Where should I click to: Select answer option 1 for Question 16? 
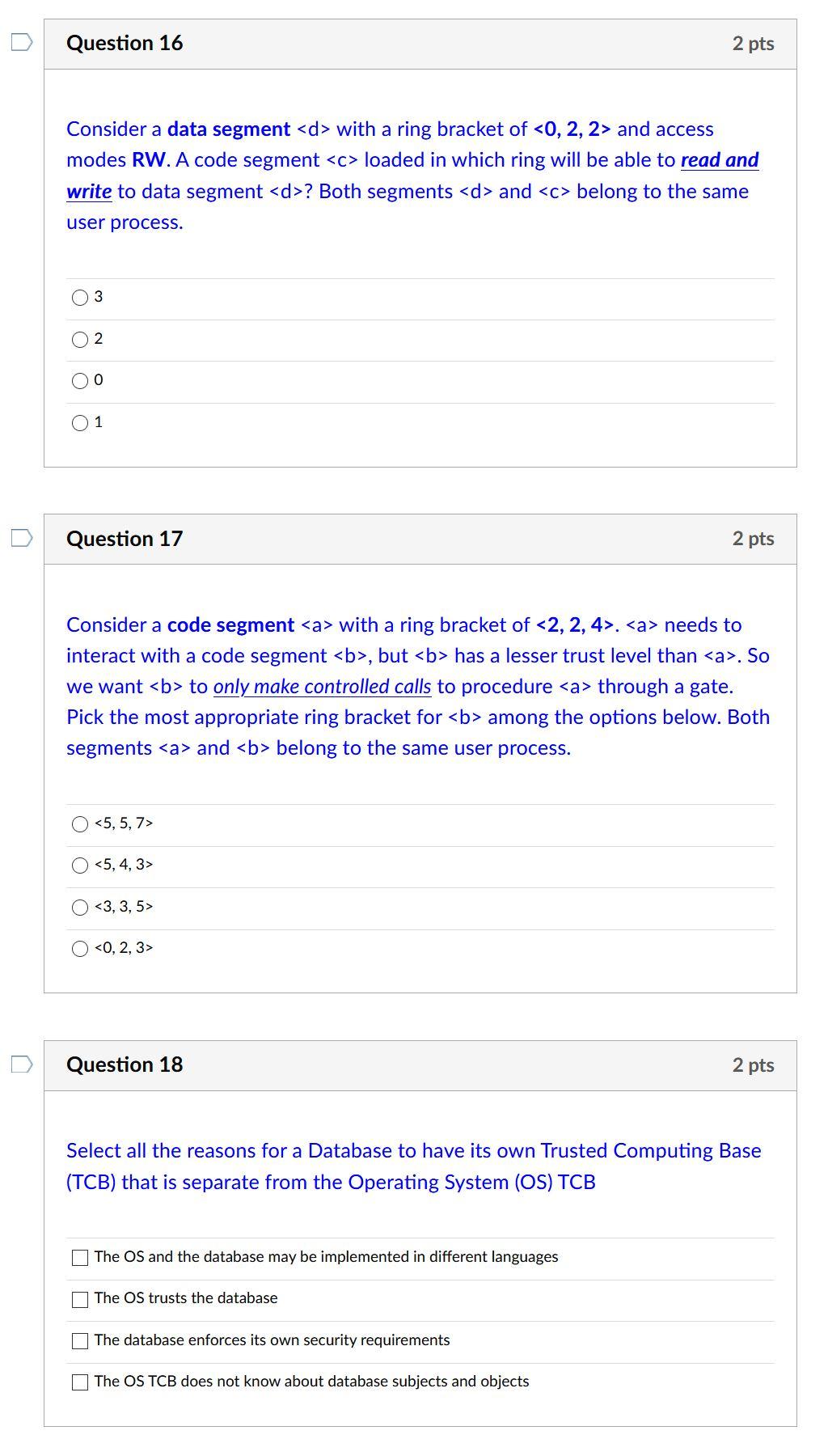[x=78, y=422]
